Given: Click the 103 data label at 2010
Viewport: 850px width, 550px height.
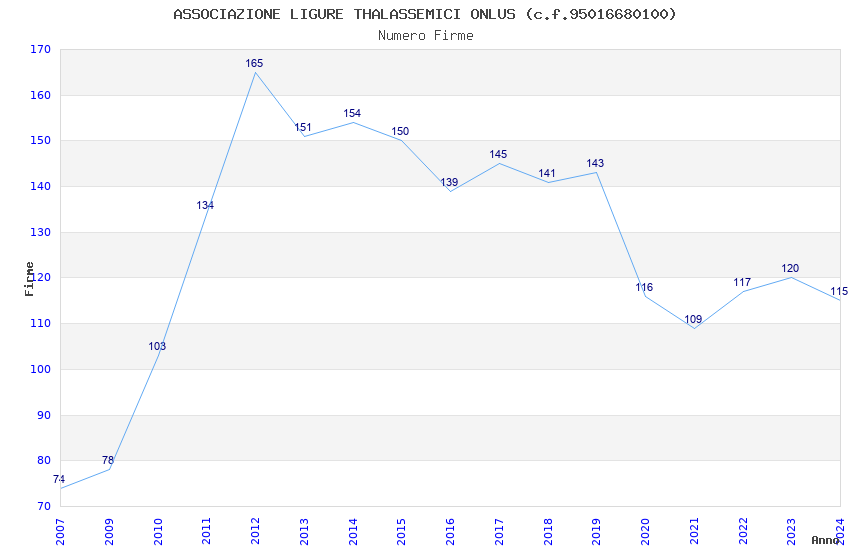Looking at the screenshot, I should coord(157,346).
